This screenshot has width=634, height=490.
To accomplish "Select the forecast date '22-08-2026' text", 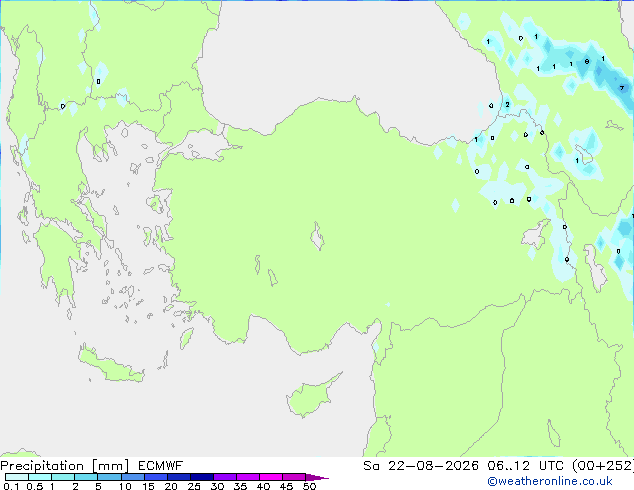I will click(x=433, y=466).
